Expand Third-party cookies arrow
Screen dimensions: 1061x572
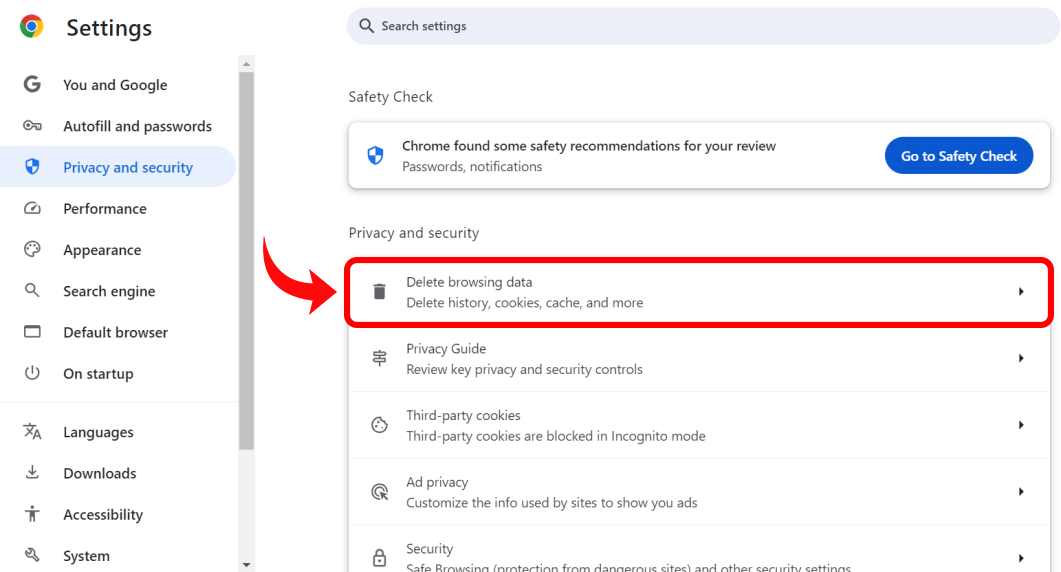[1021, 425]
